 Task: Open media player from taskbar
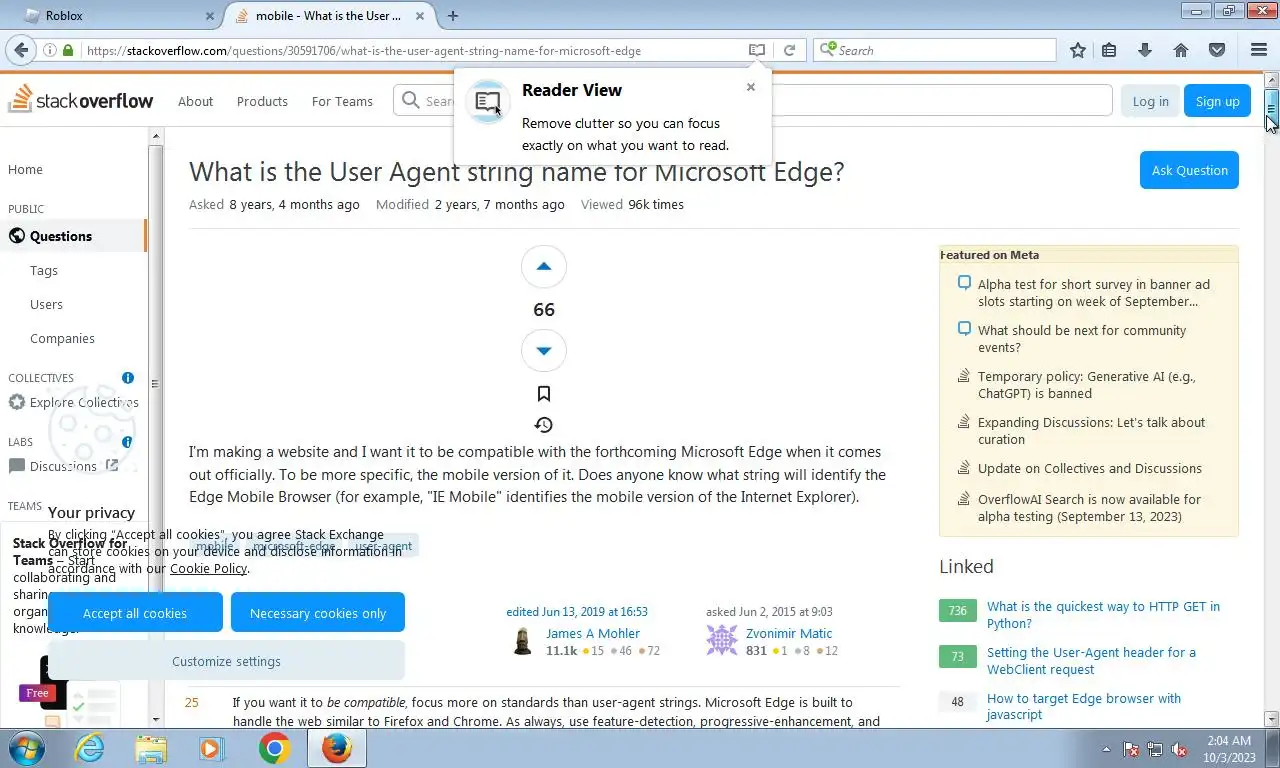pyautogui.click(x=212, y=748)
